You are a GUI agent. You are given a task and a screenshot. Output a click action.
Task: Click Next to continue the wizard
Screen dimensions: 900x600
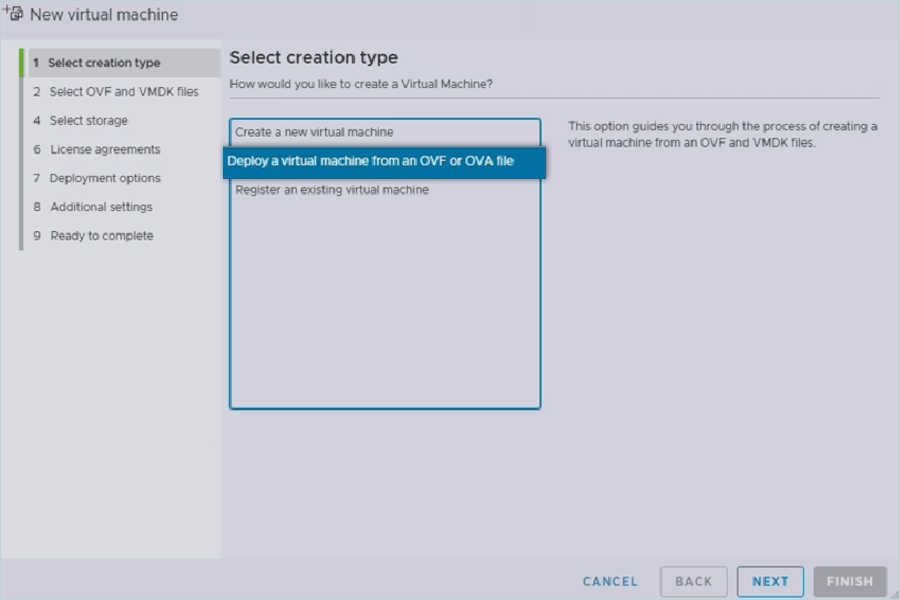[x=770, y=581]
